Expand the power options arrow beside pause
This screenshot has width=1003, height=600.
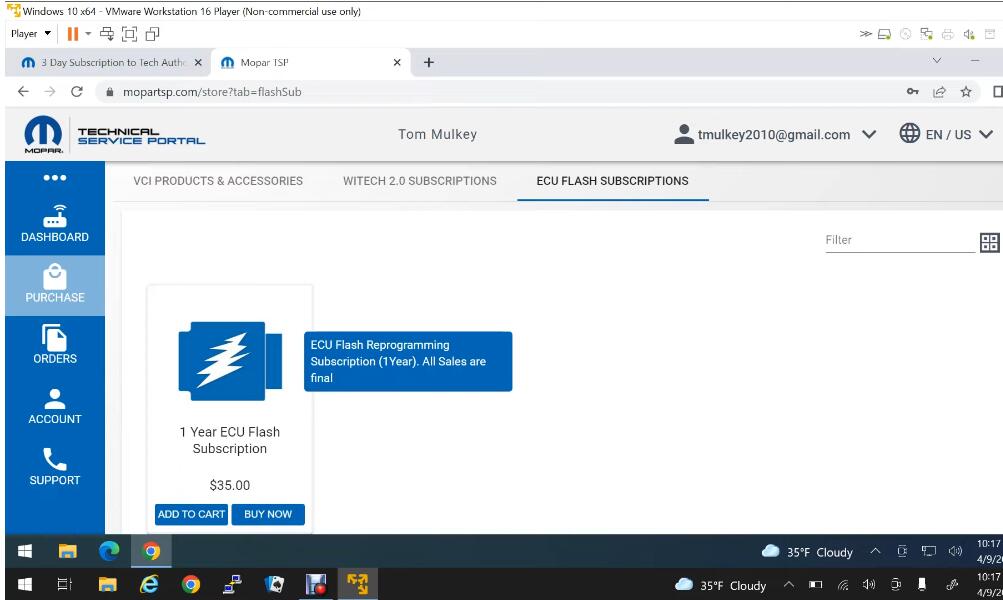point(88,34)
